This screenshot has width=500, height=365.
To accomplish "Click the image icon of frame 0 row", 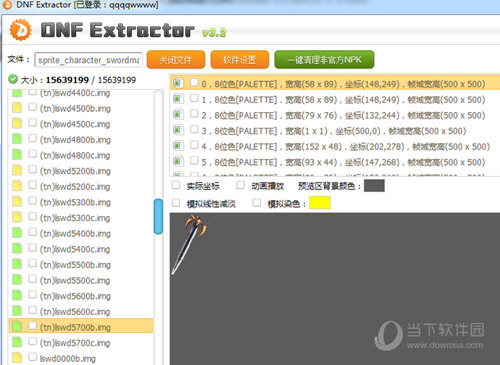I will point(178,83).
